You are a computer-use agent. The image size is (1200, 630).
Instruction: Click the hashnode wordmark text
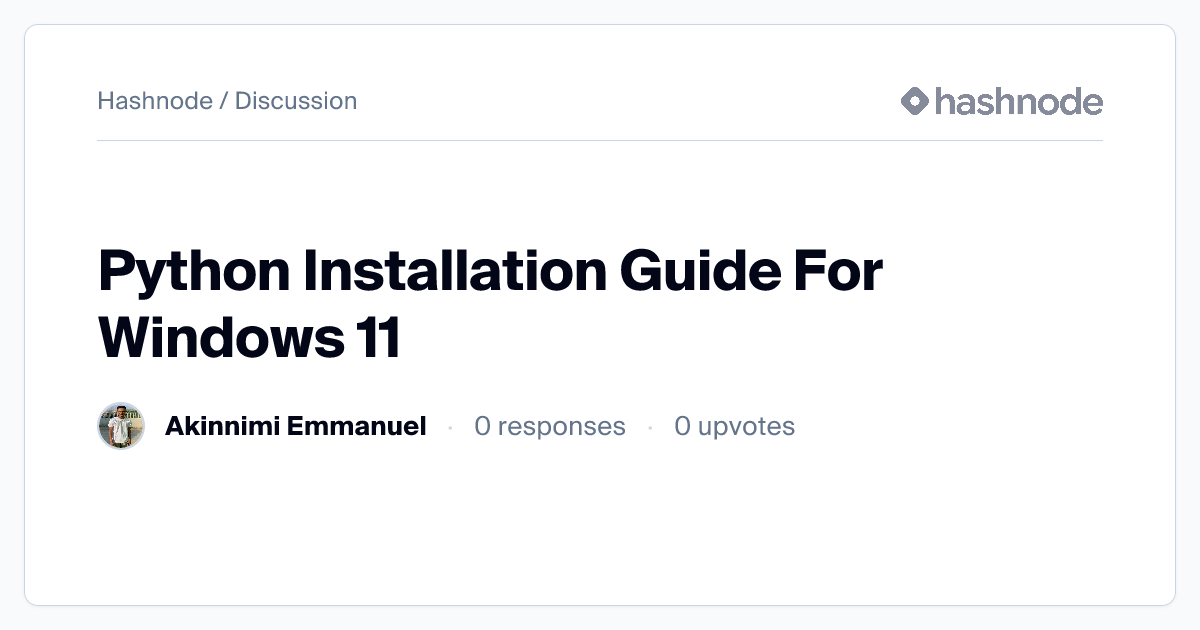pyautogui.click(x=1018, y=101)
